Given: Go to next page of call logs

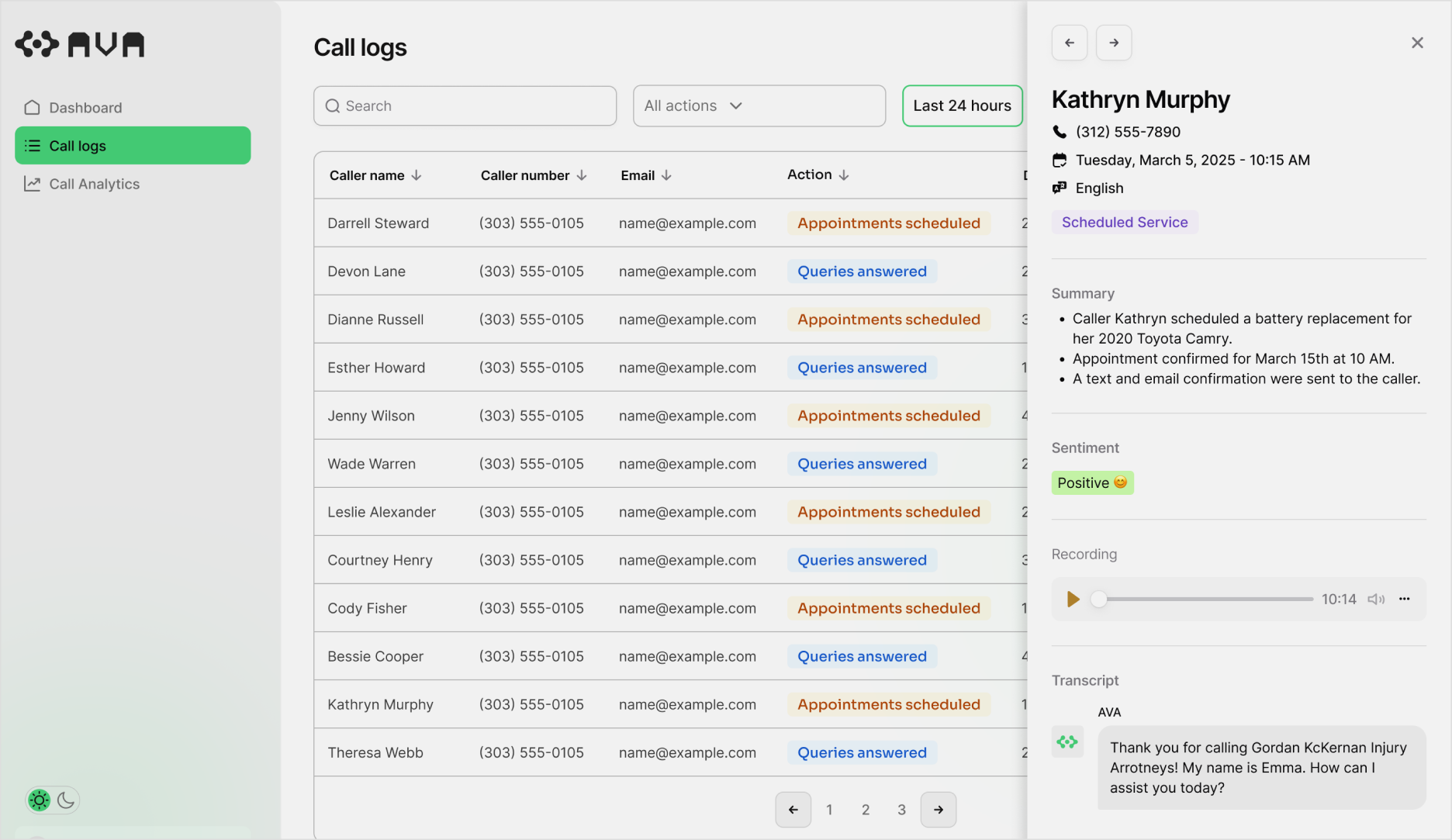Looking at the screenshot, I should coord(939,810).
